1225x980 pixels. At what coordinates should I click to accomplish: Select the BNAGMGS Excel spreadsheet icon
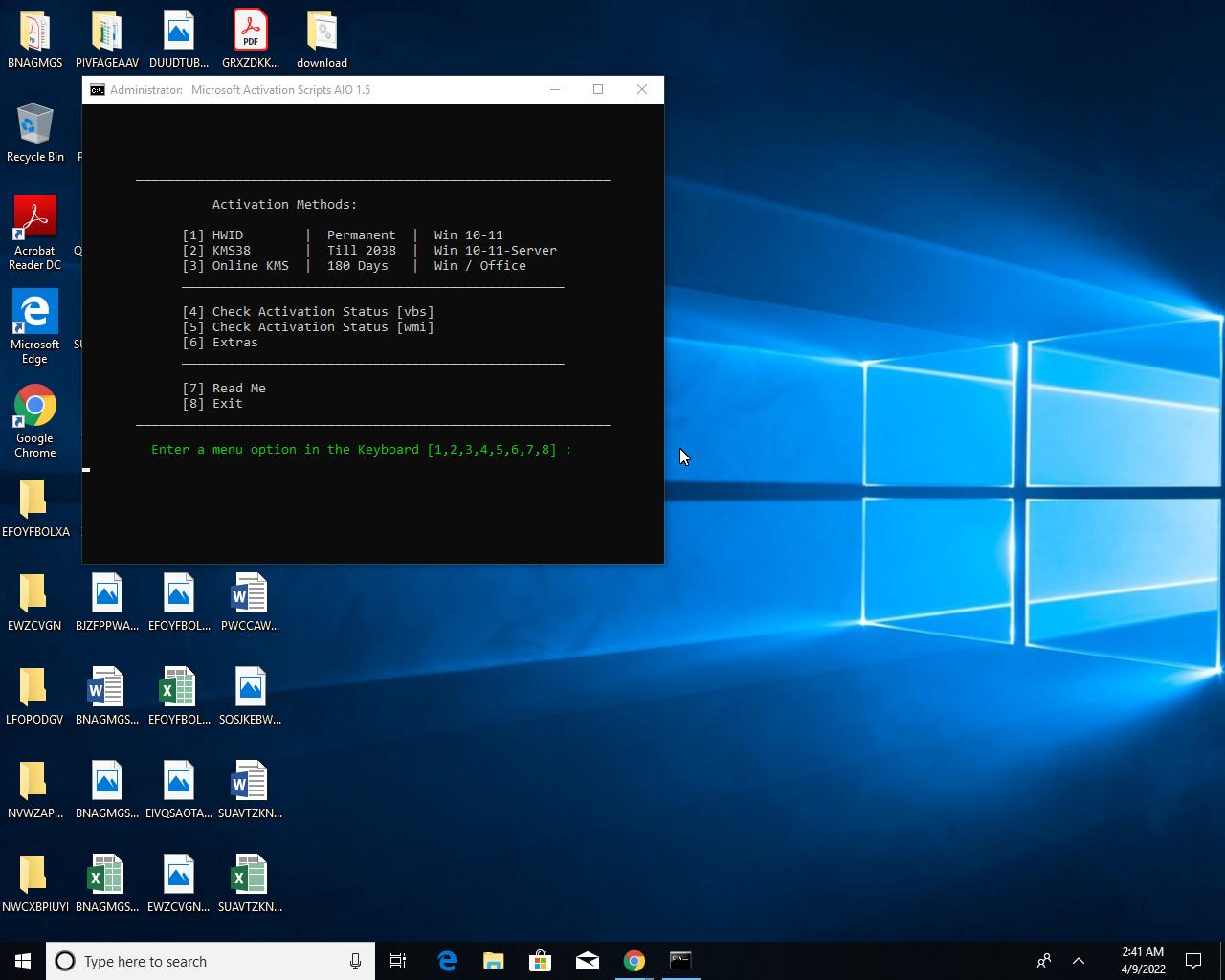tap(107, 883)
